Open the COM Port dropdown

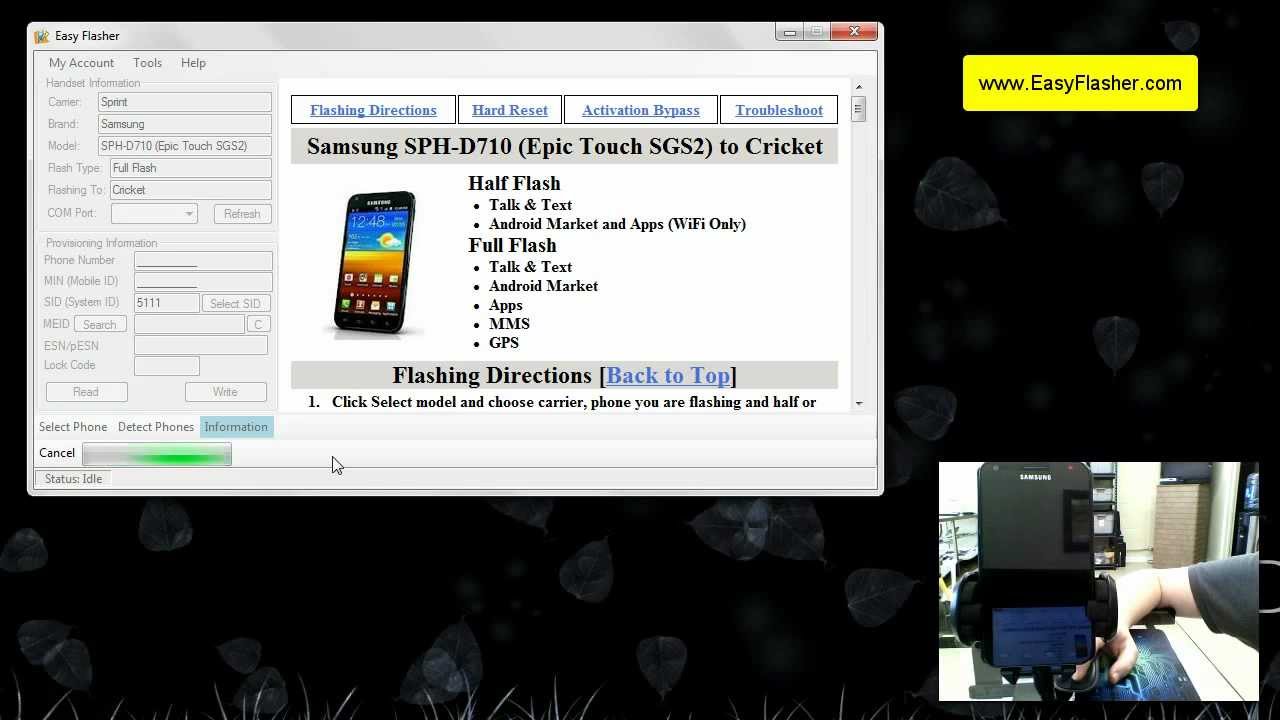point(154,213)
